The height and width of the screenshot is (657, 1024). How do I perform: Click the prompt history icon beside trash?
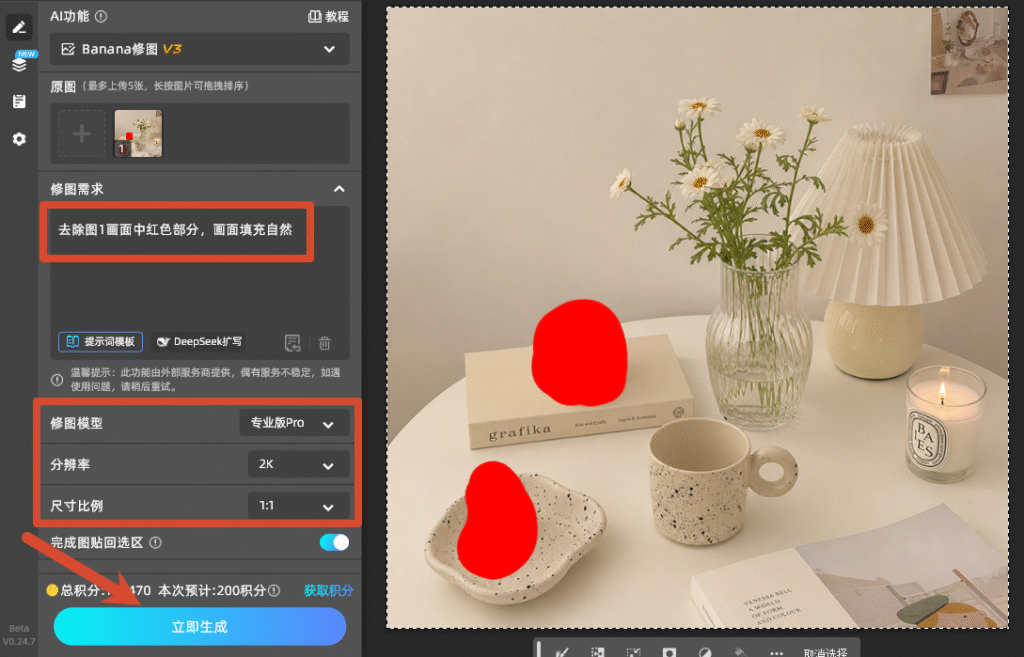click(293, 342)
